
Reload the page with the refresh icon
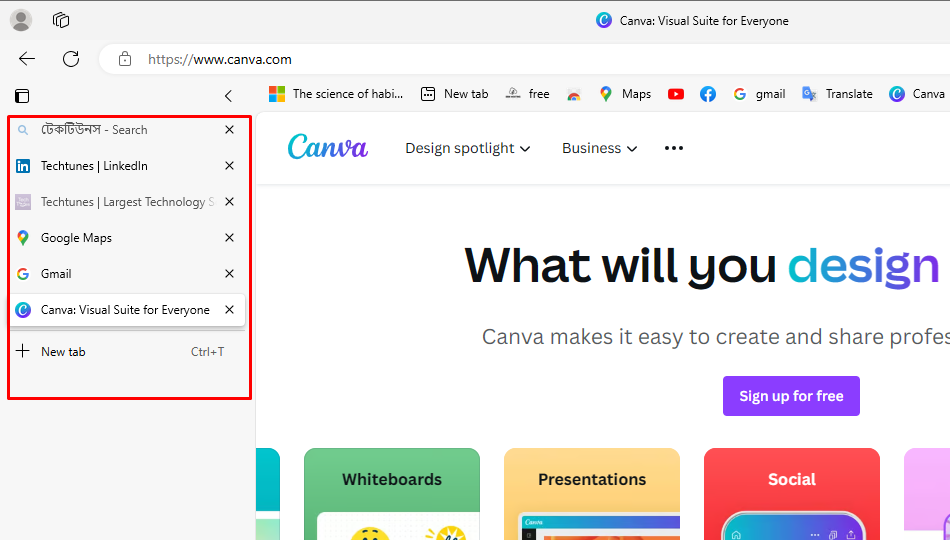[71, 59]
